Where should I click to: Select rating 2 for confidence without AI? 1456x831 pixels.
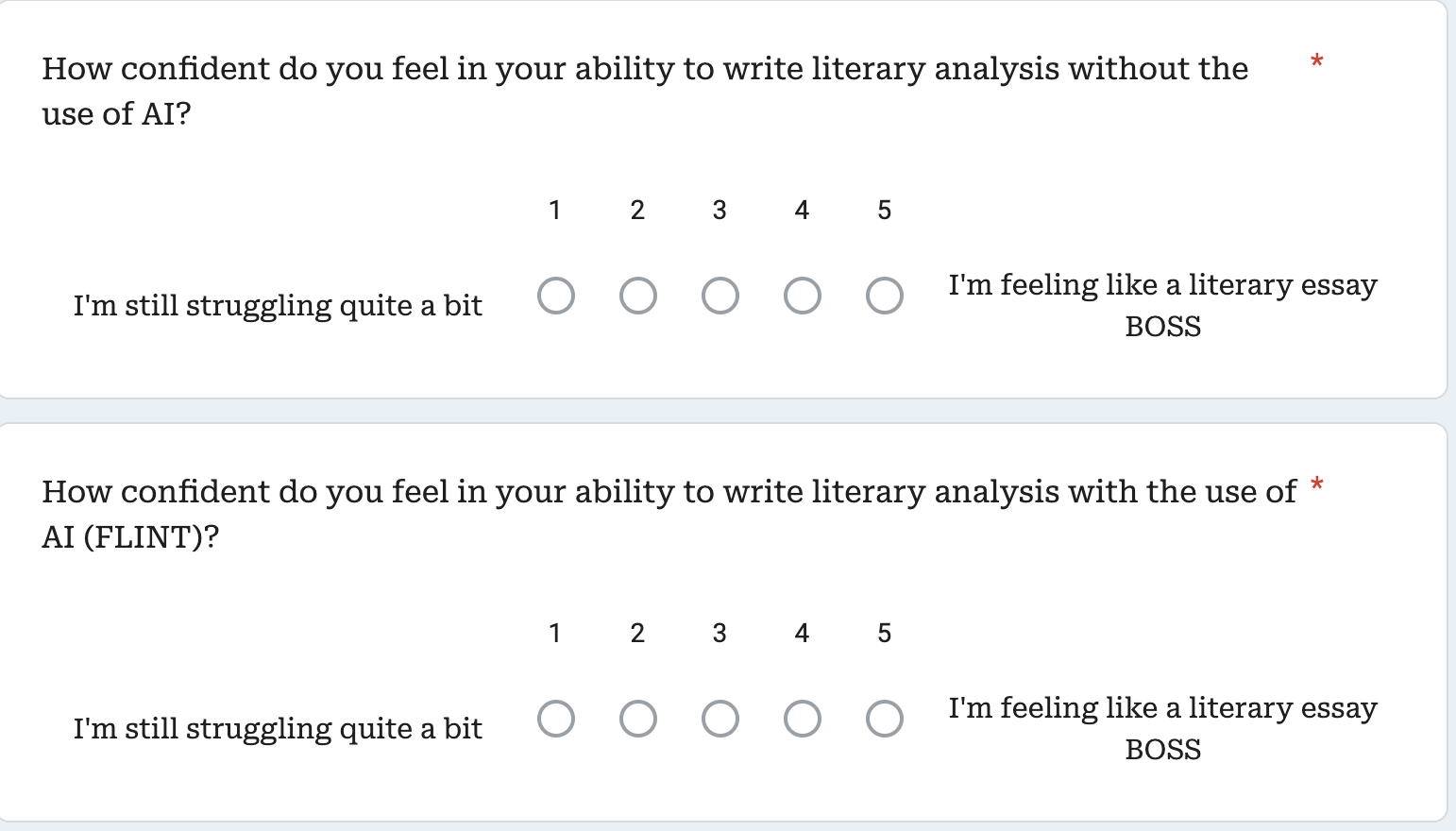click(638, 296)
